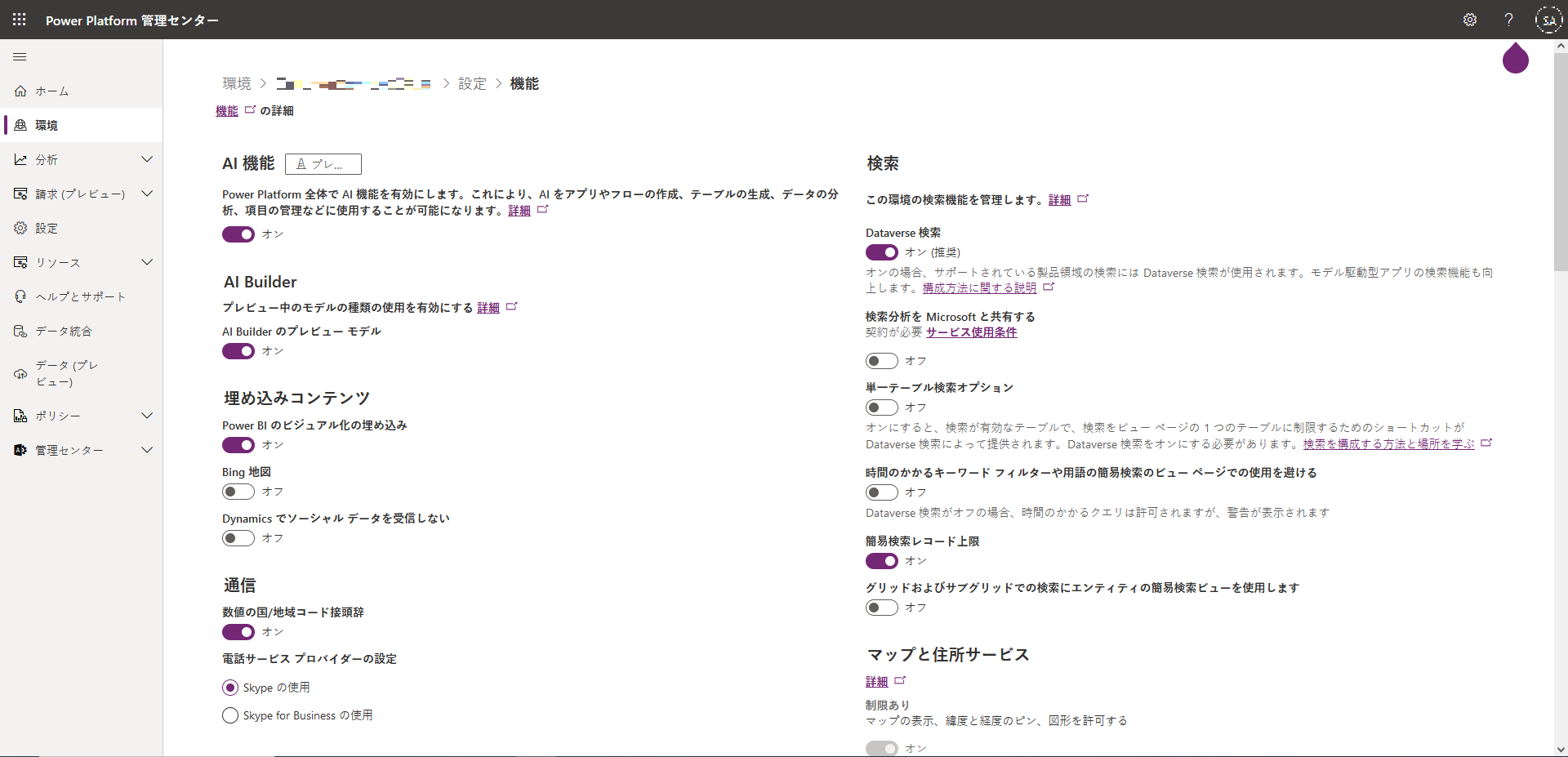Screen dimensions: 1568x757
Task: Click external link icon after 検索を構成する方法と場所を学ぶ
Action: (x=1486, y=443)
